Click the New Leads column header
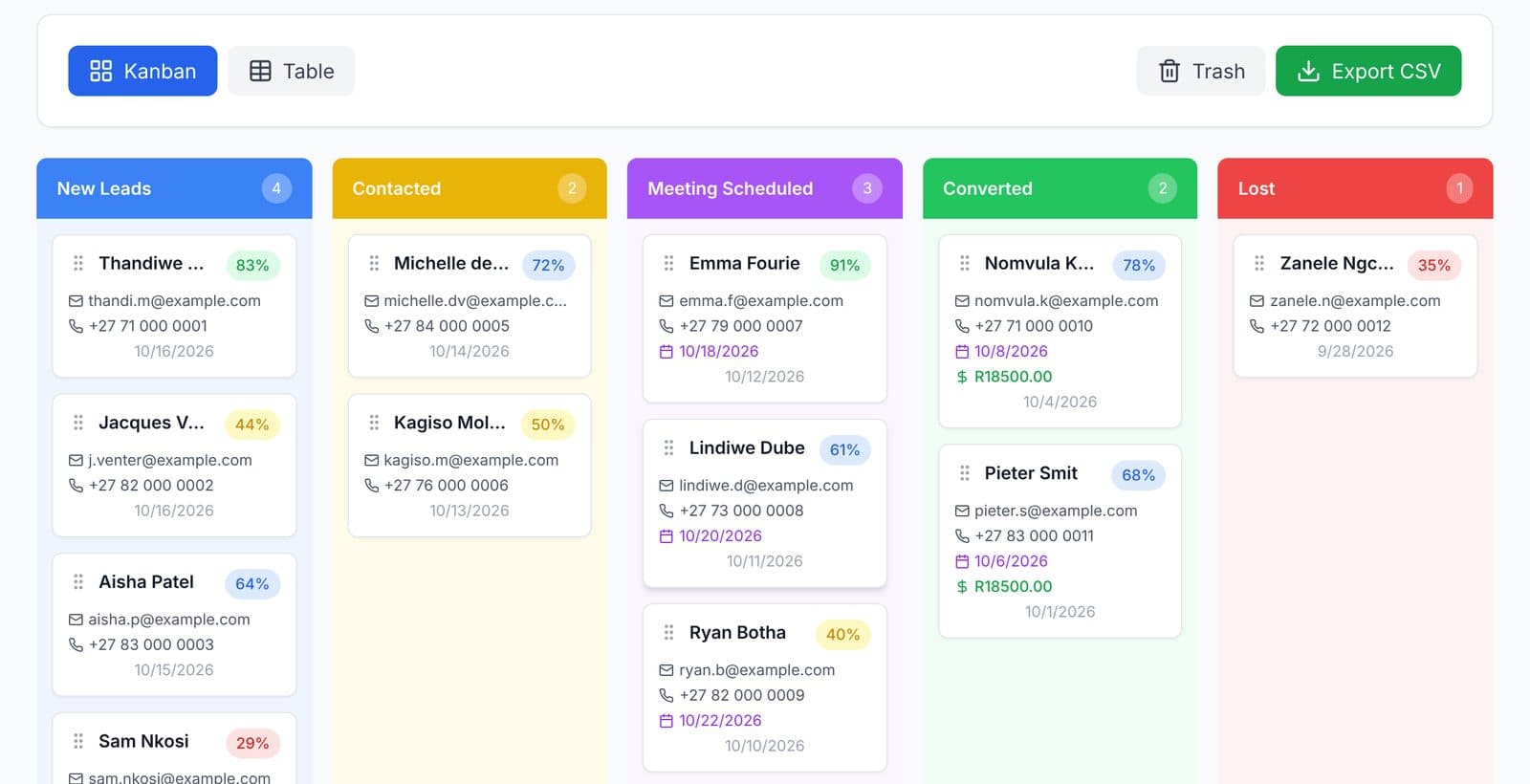This screenshot has width=1530, height=784. pyautogui.click(x=174, y=188)
